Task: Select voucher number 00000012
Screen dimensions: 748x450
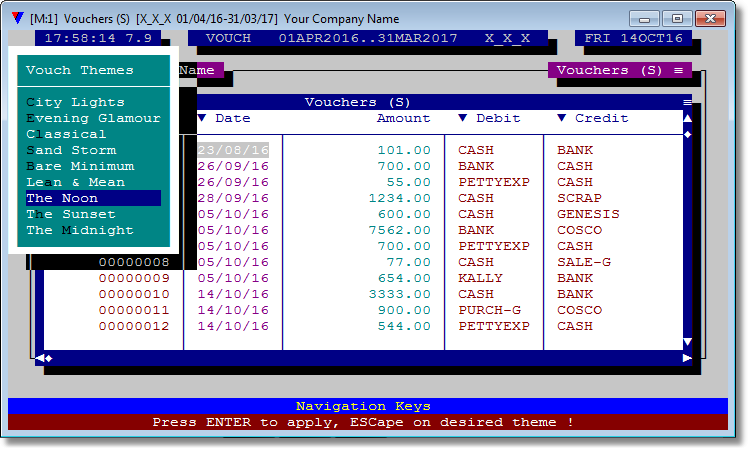Action: [x=134, y=326]
